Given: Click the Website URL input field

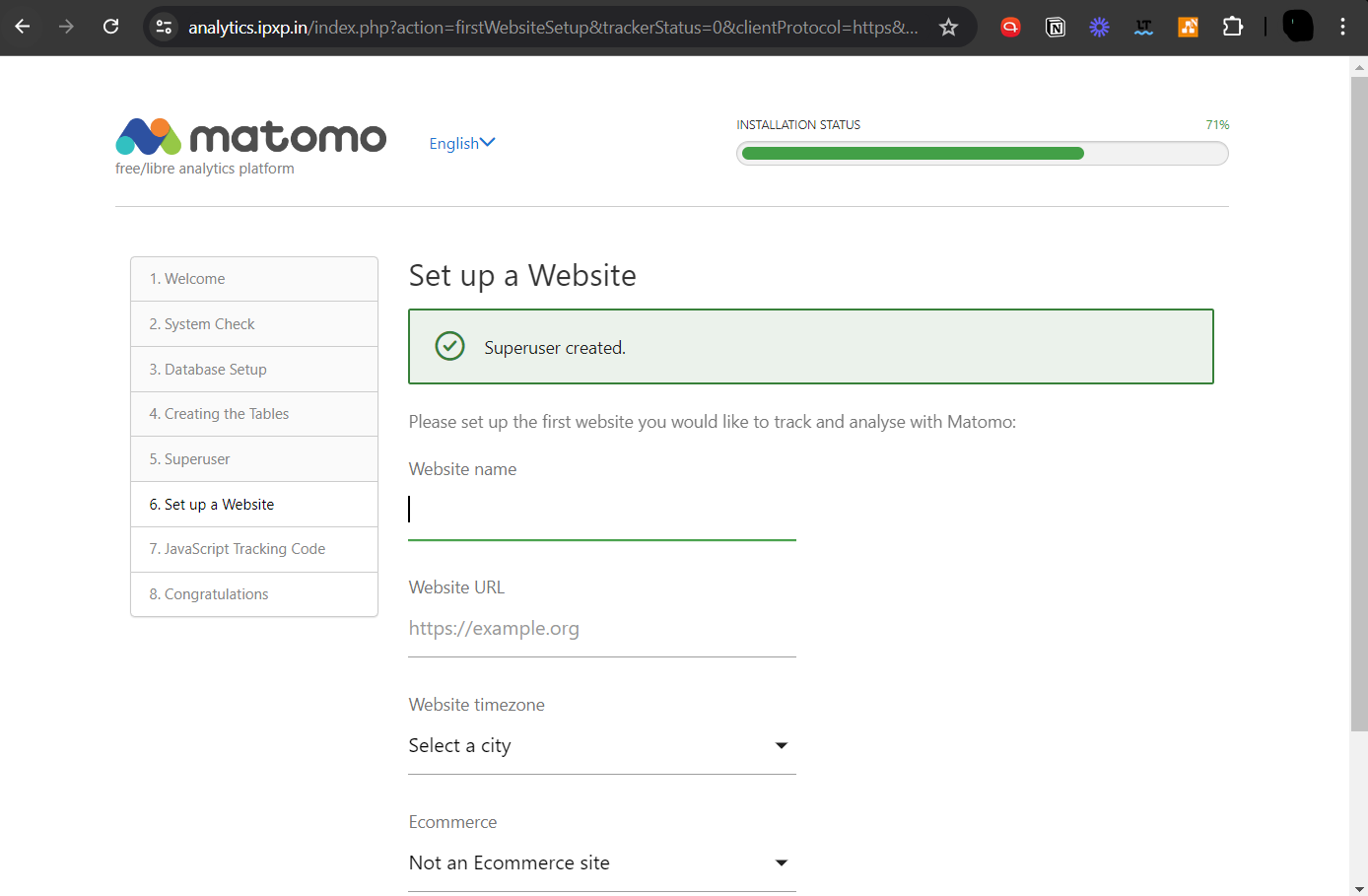Looking at the screenshot, I should point(602,629).
